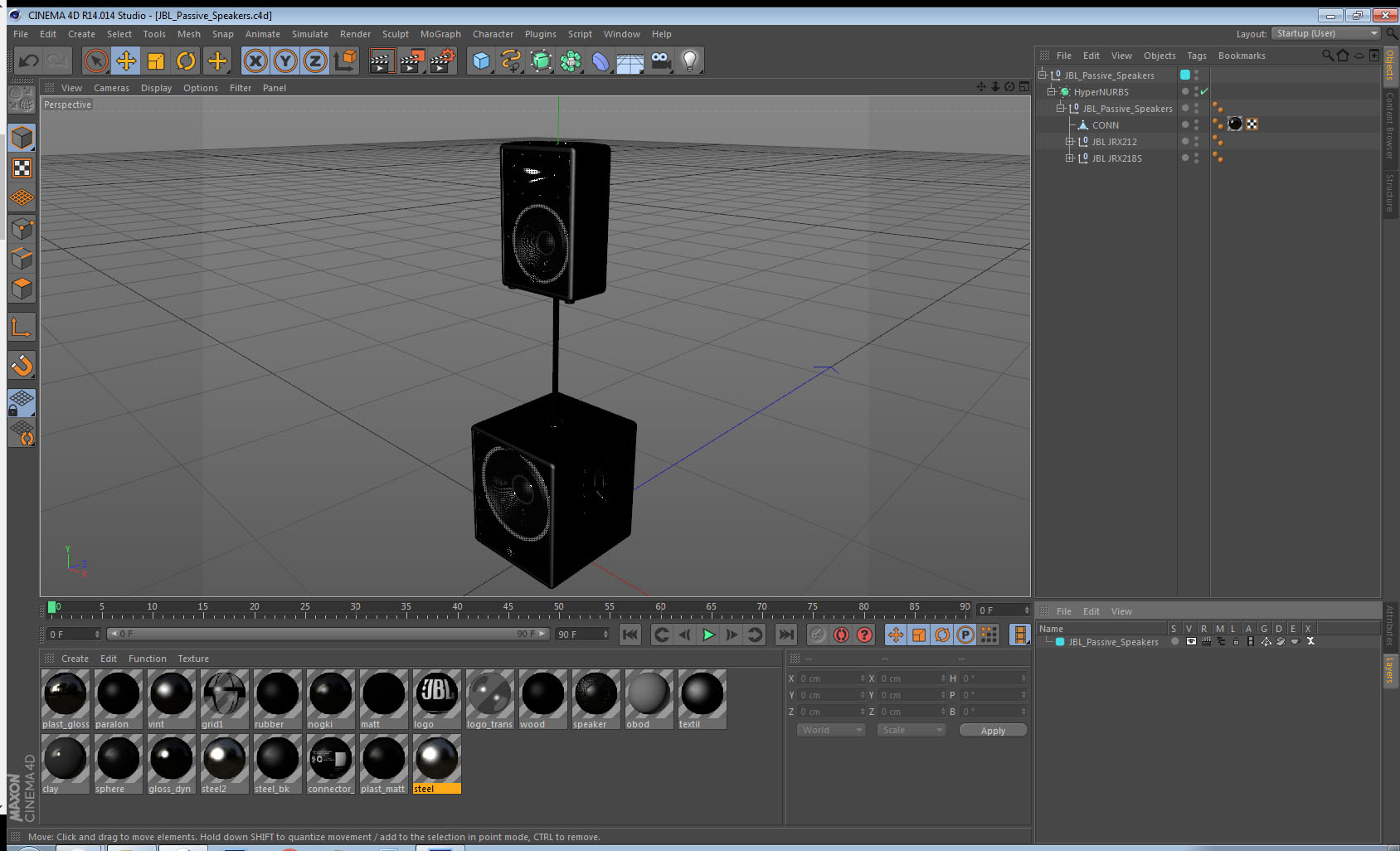This screenshot has height=851, width=1400.
Task: Open the Scale mode dropdown
Action: pyautogui.click(x=911, y=730)
